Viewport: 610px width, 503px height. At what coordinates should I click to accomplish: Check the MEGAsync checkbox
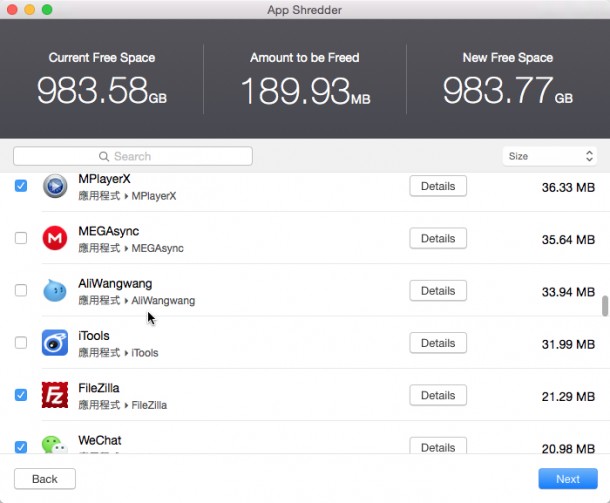(x=21, y=238)
